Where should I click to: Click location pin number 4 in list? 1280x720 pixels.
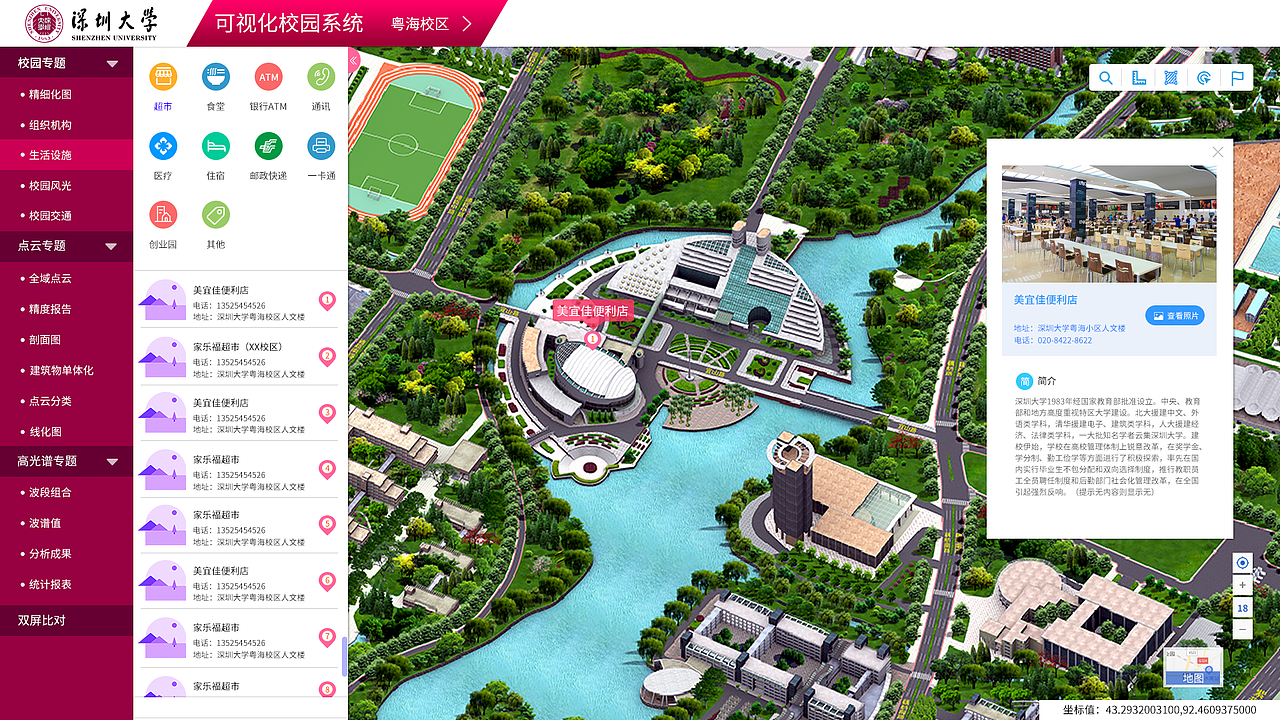click(x=327, y=468)
